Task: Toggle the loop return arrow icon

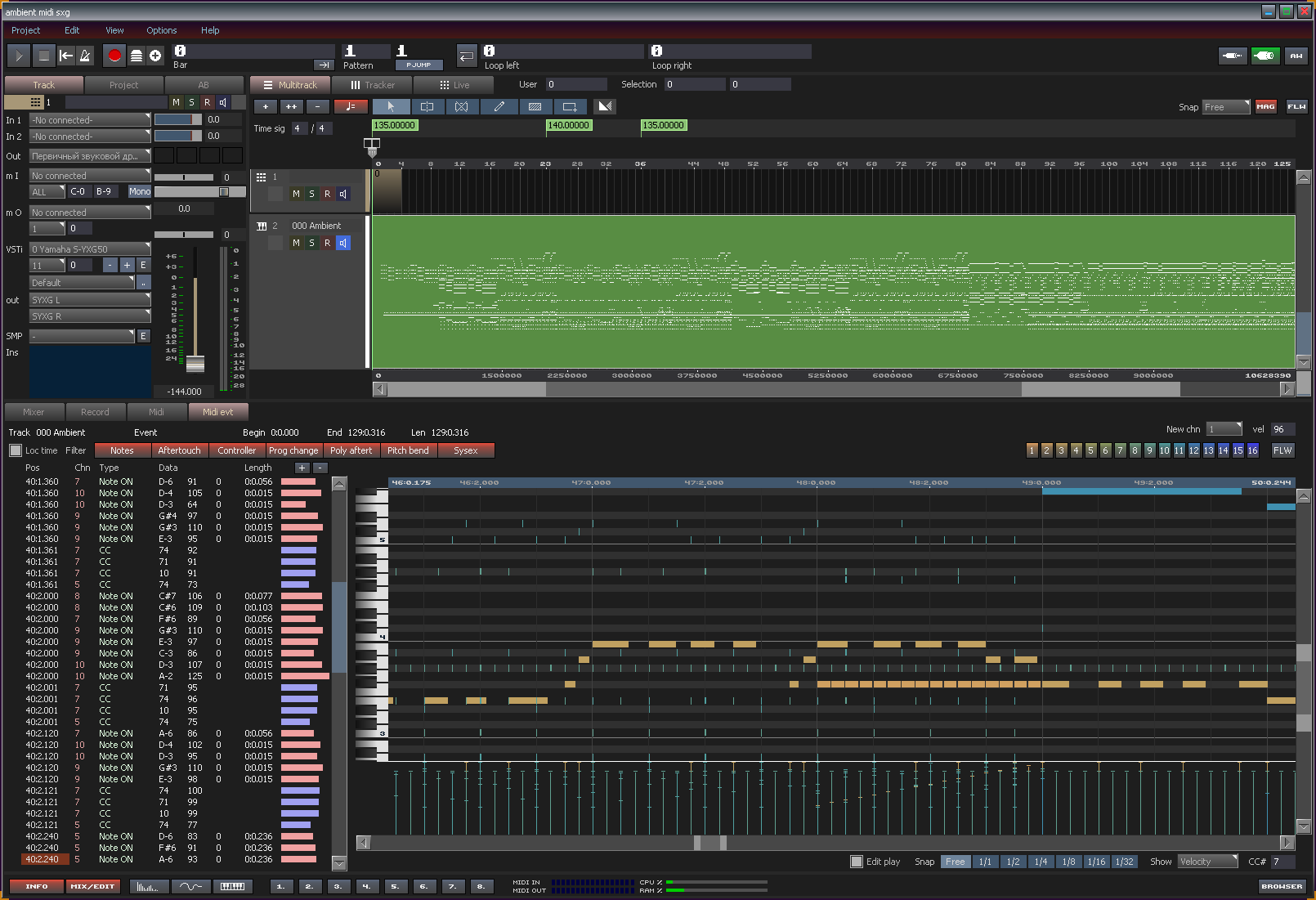Action: coord(466,56)
